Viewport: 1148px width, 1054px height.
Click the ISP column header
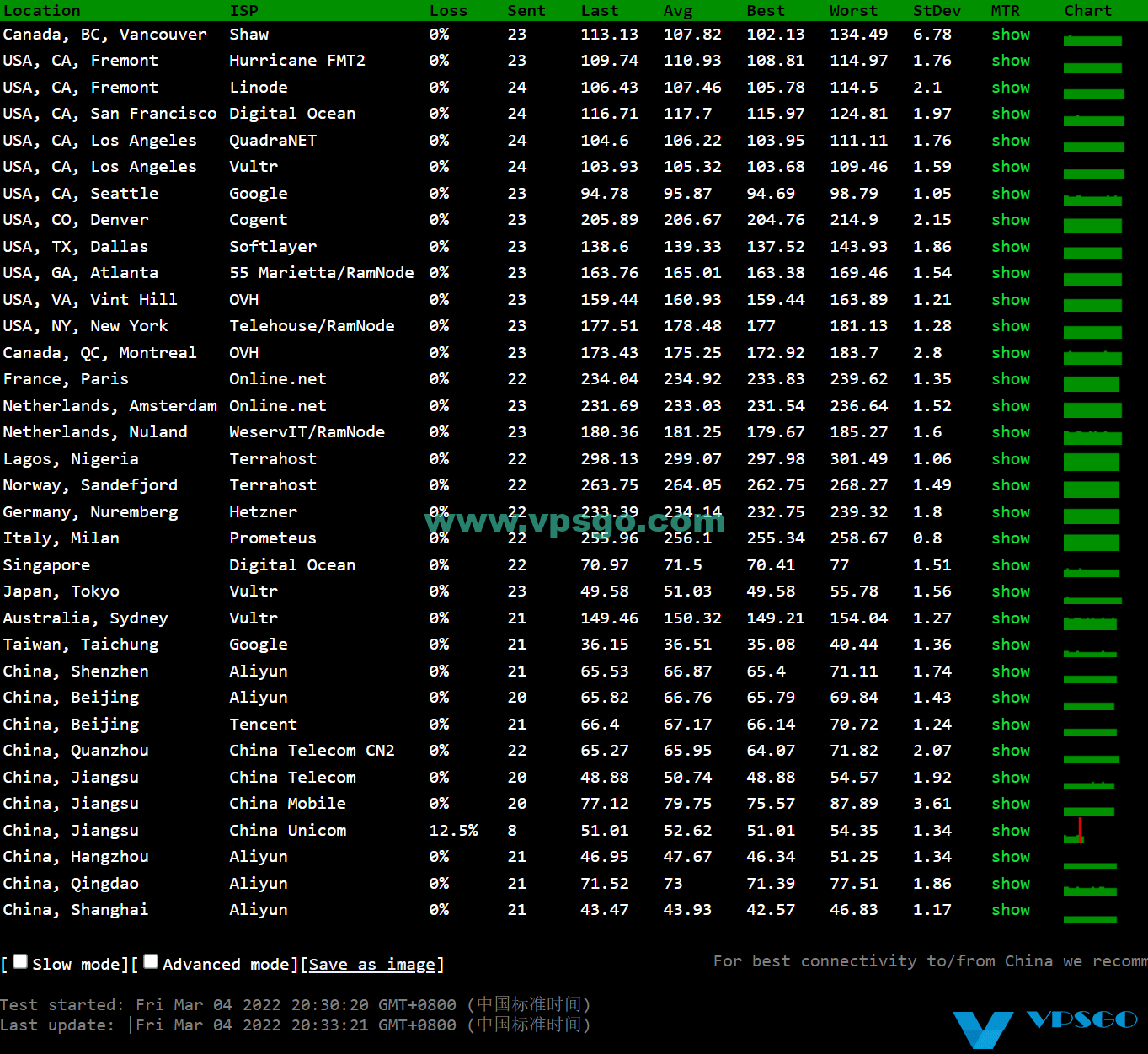pyautogui.click(x=244, y=10)
